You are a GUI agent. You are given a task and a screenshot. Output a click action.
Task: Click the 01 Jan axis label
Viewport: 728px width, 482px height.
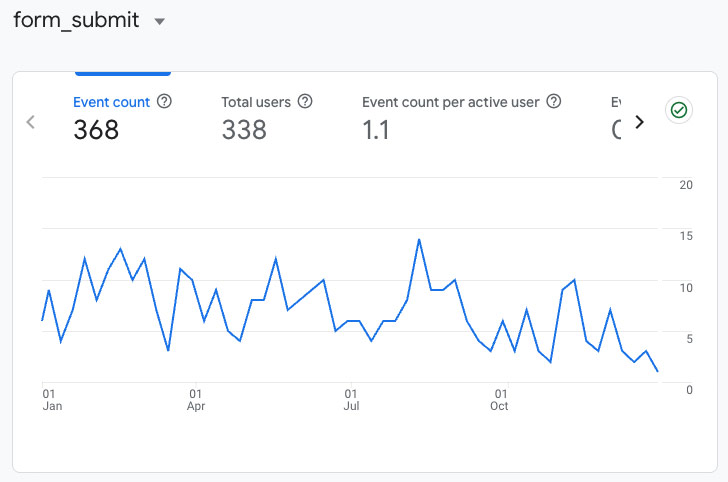52,400
